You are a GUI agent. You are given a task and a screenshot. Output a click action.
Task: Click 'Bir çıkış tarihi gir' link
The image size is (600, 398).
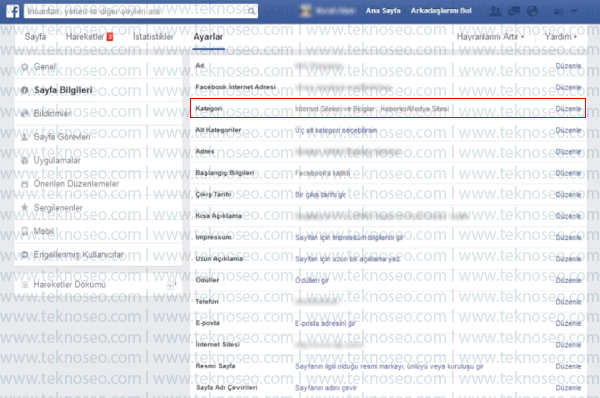point(320,195)
